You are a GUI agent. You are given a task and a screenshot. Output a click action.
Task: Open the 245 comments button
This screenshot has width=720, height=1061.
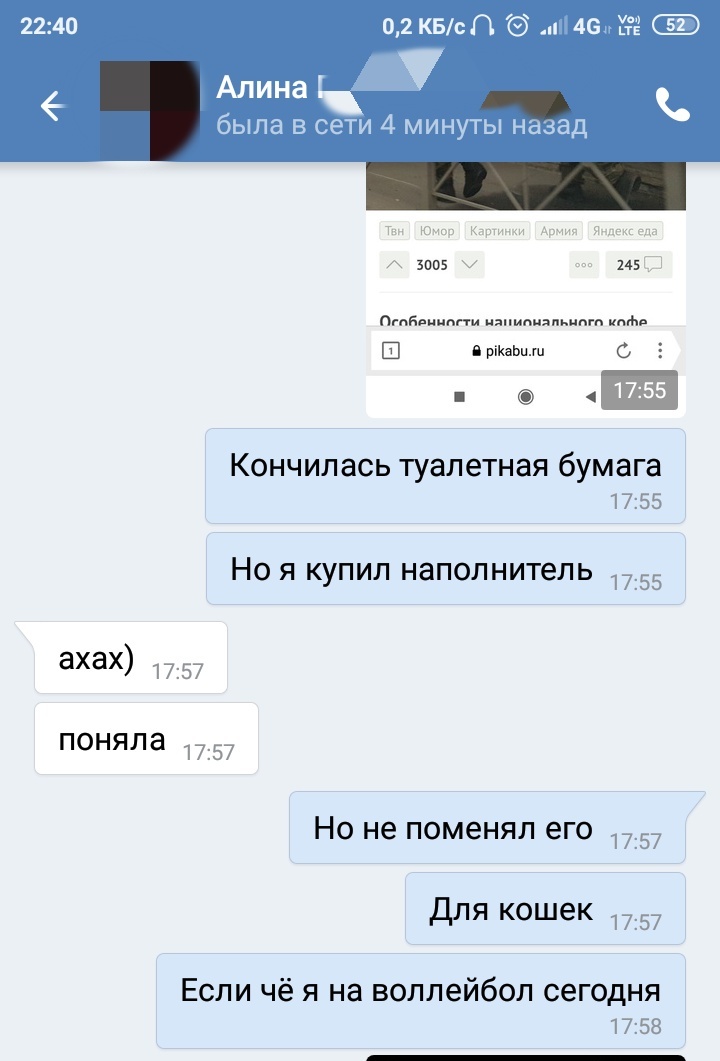tap(639, 265)
